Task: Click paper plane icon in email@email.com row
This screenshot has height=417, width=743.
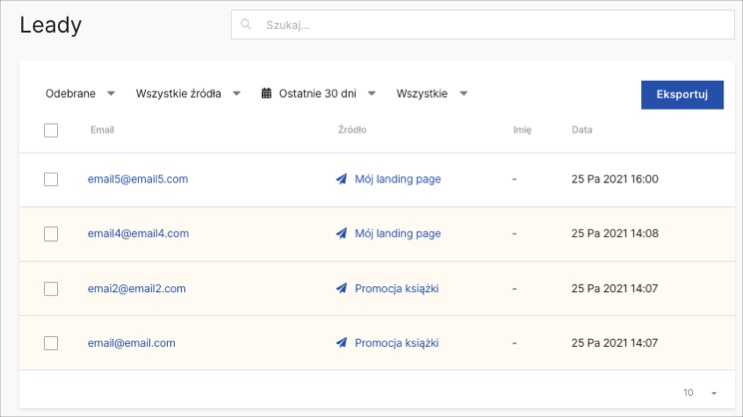Action: pos(341,343)
